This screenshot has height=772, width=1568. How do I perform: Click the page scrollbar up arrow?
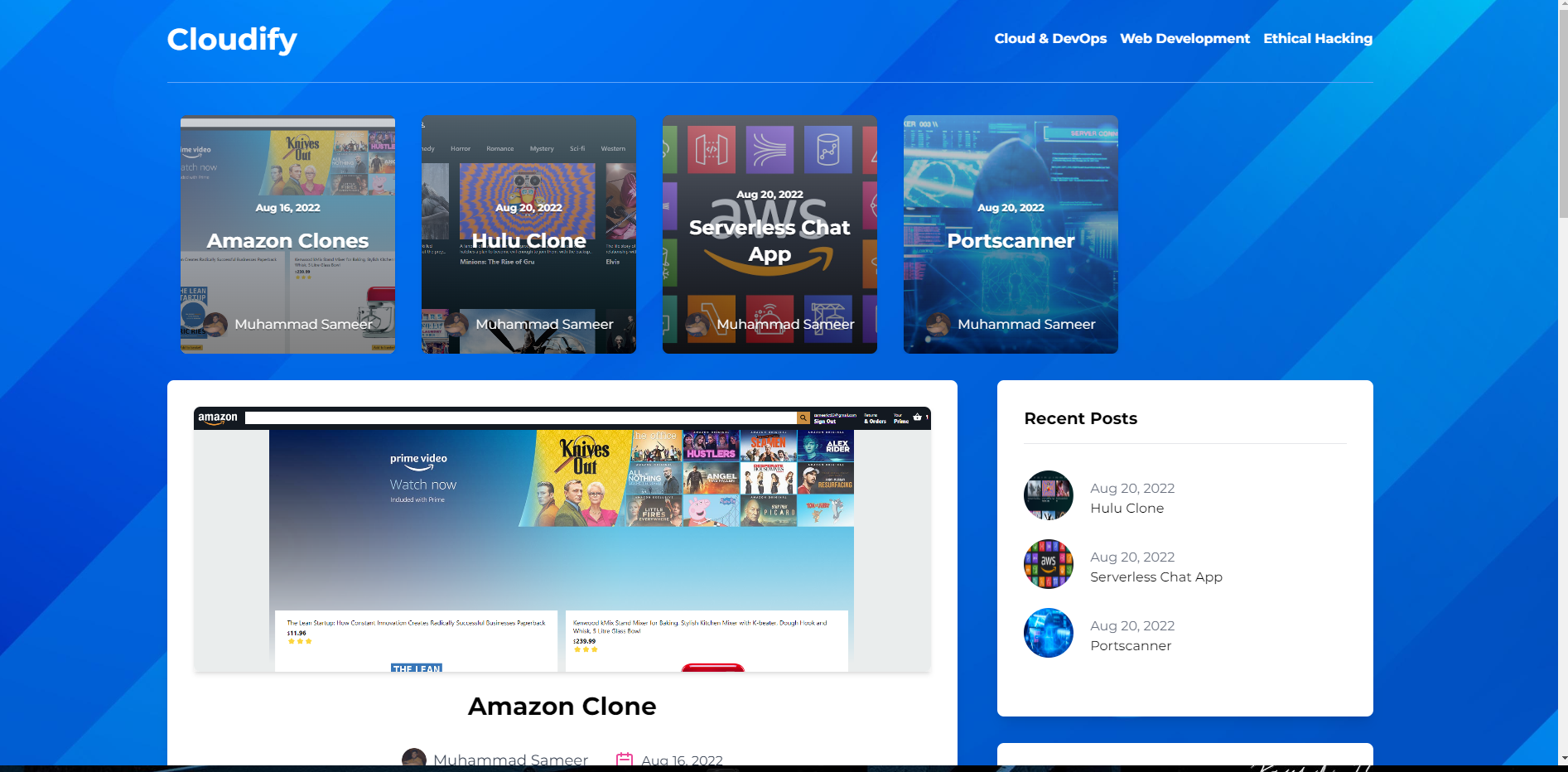[1562, 6]
